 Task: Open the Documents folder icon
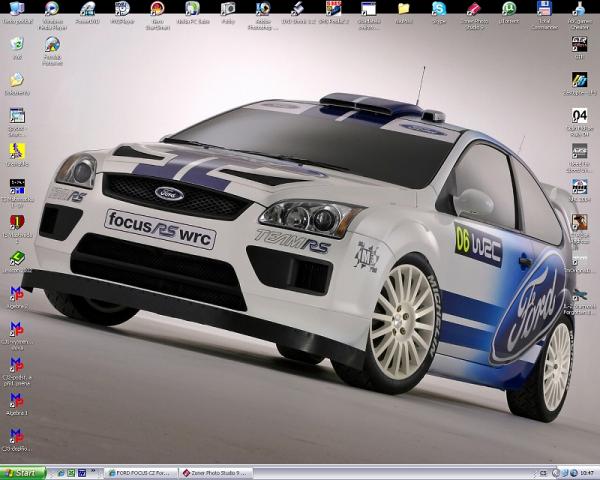click(17, 82)
